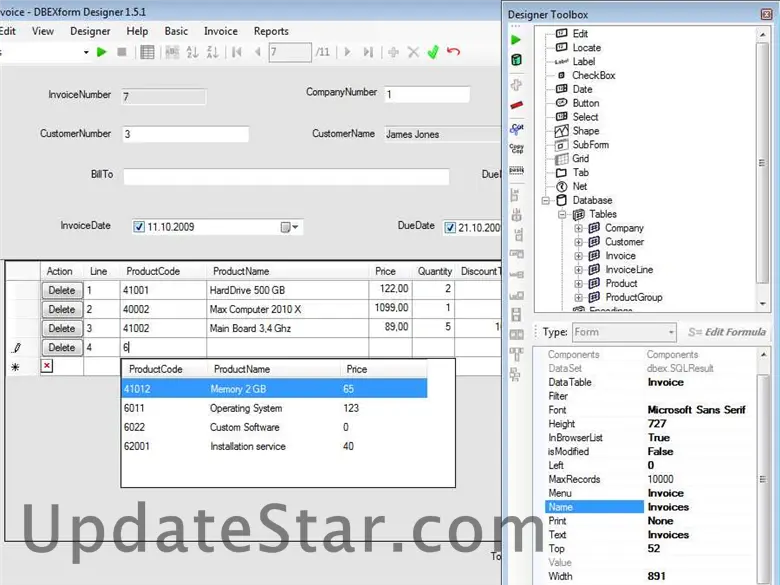Switch to grid view icon in toolbar
This screenshot has height=585, width=780.
click(147, 52)
